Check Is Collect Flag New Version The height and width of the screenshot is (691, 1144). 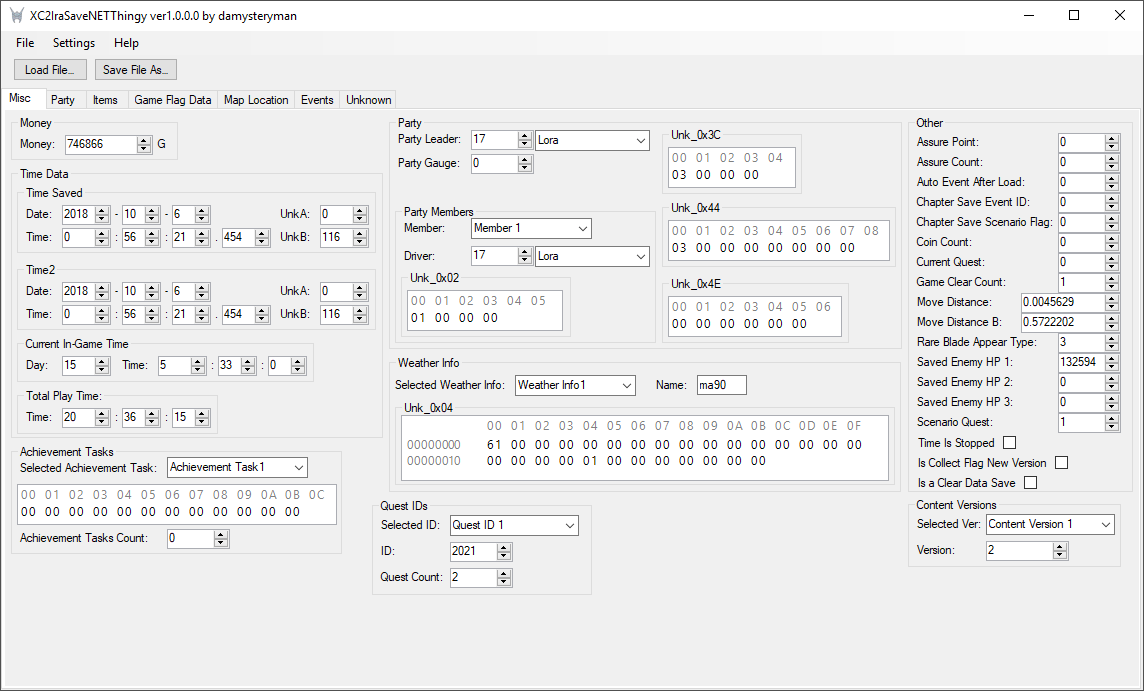(1061, 463)
